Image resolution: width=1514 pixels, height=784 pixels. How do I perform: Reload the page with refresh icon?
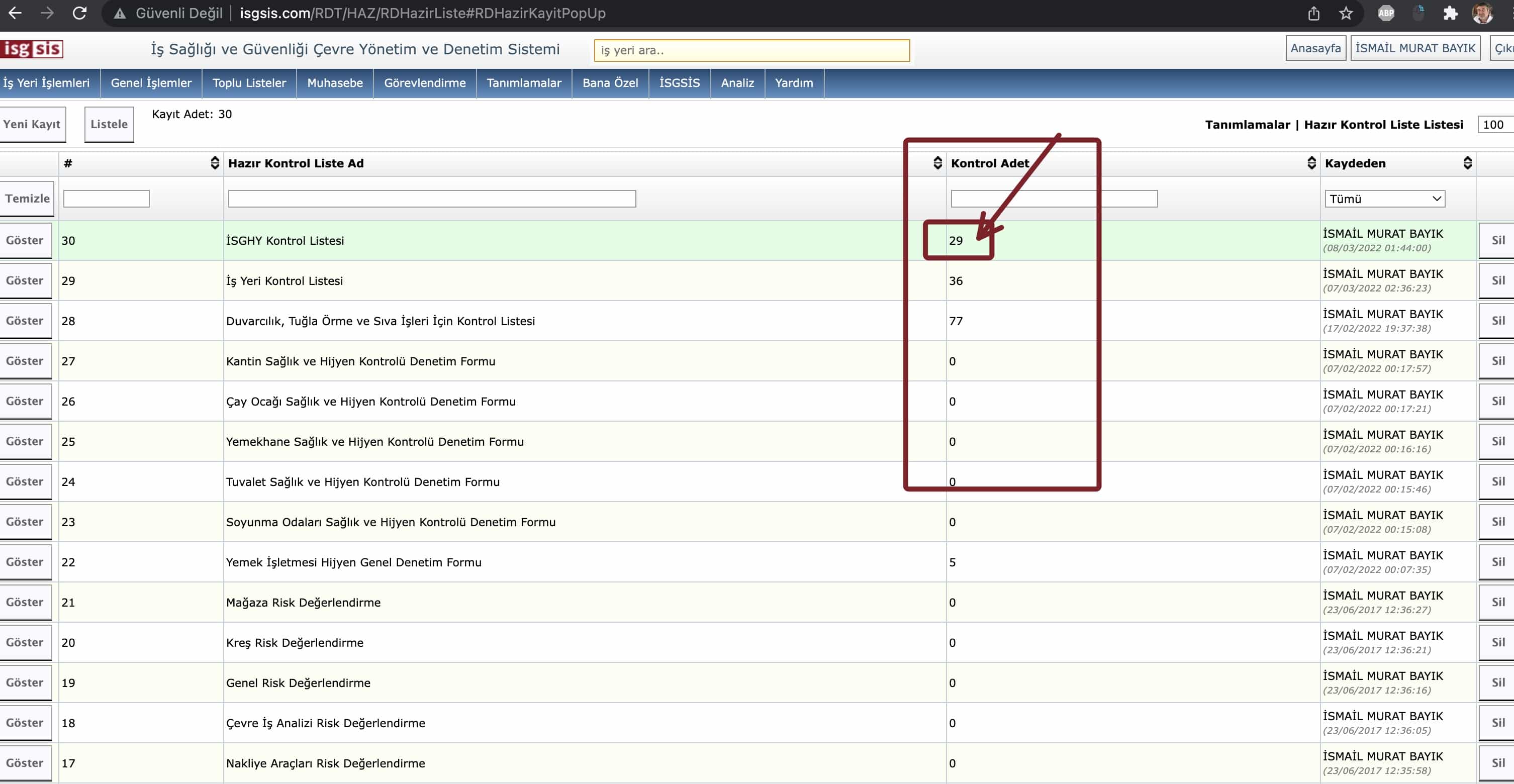(79, 13)
